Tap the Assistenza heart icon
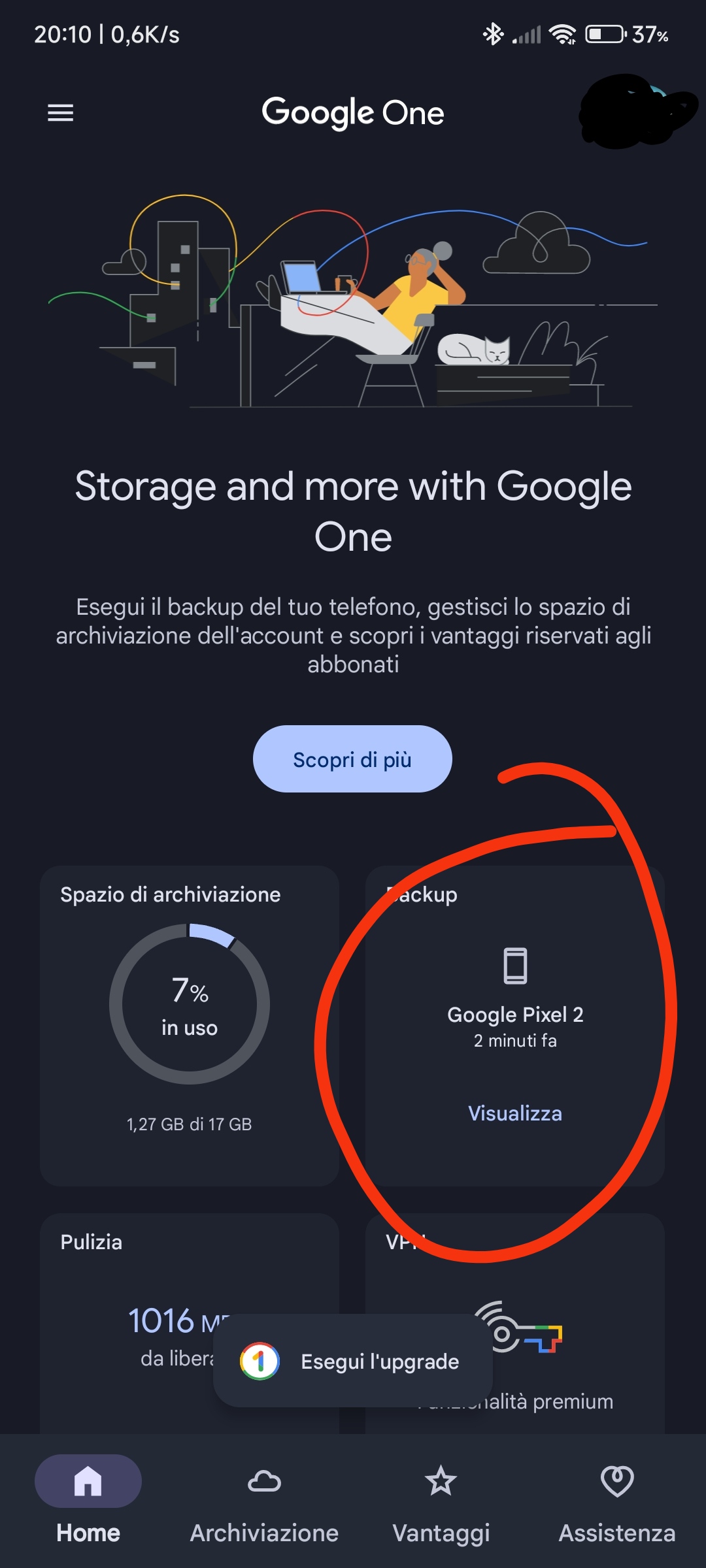This screenshot has height=1568, width=706. (x=617, y=1481)
